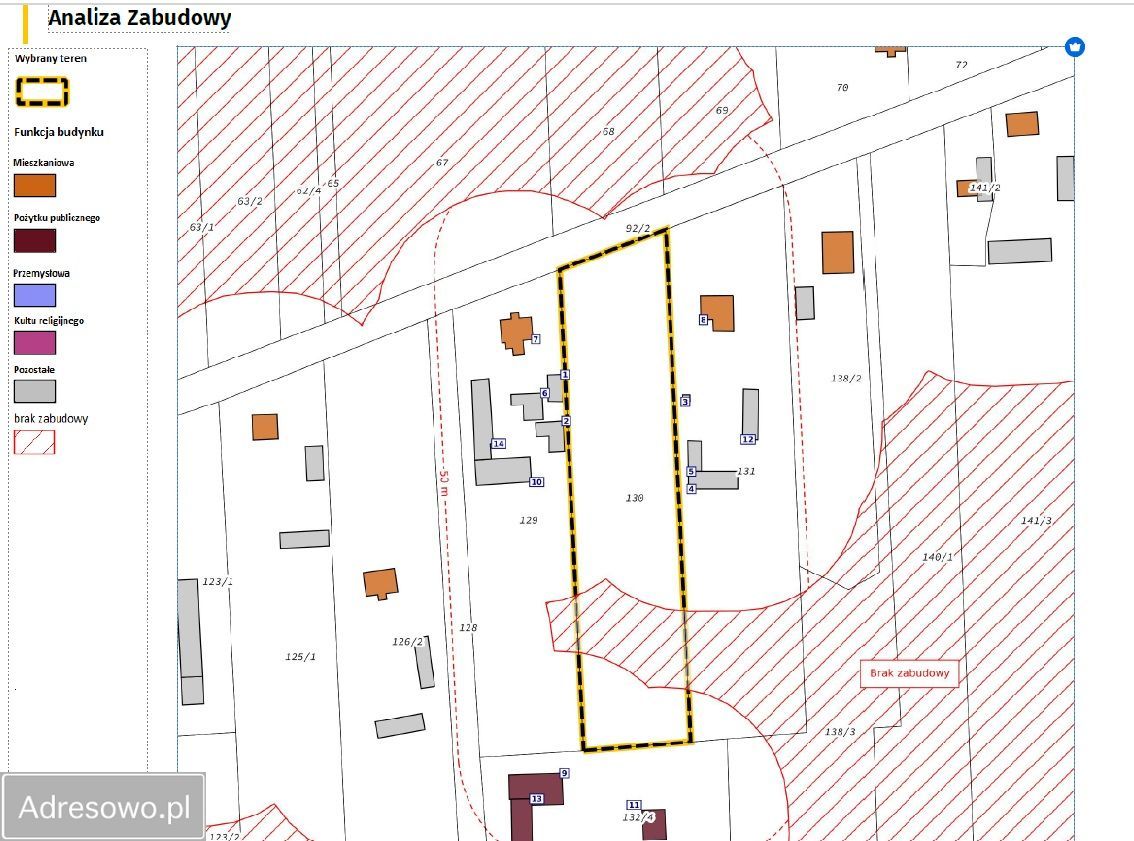
Task: Click the red hatched brak zabudowy swatch
Action: coord(35,443)
